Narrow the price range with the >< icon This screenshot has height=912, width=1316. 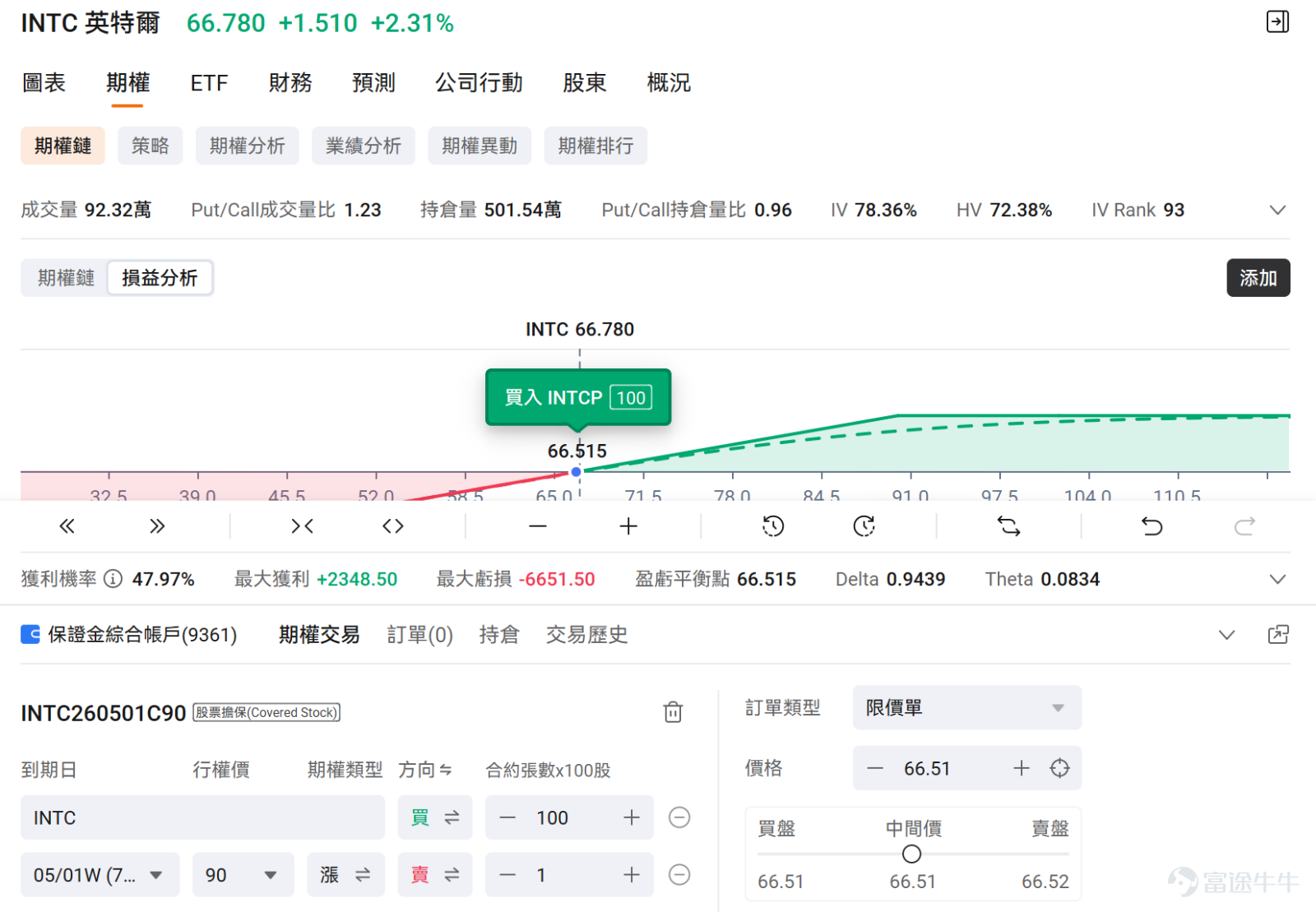pos(303,526)
